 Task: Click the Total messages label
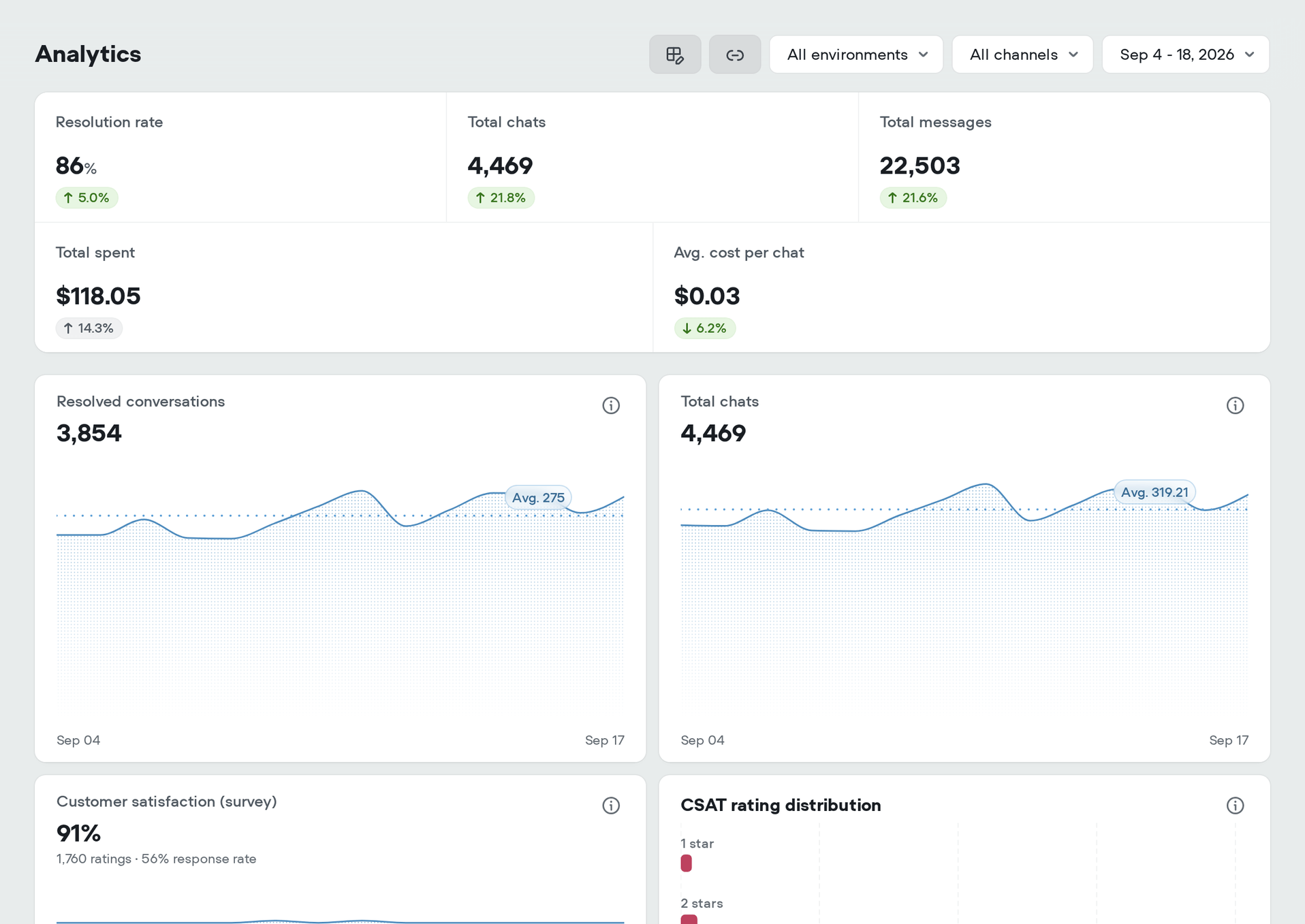(x=936, y=122)
